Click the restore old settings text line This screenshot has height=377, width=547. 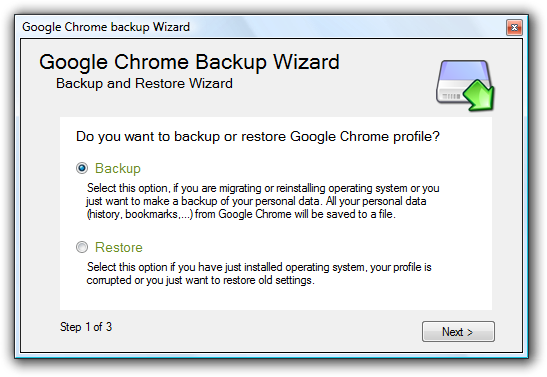[x=201, y=280]
